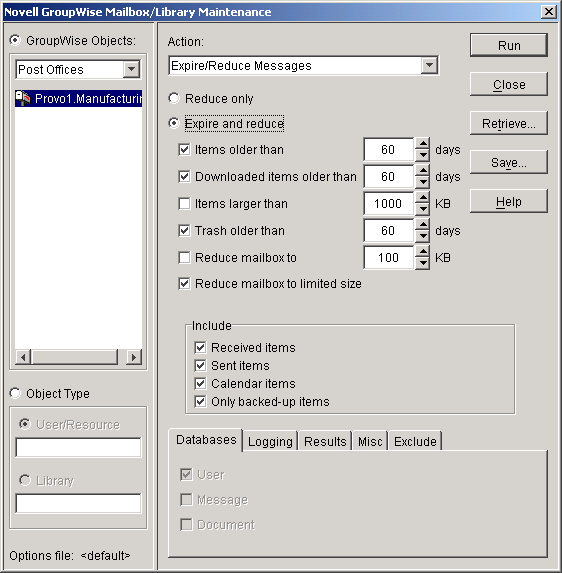
Task: Open the Action dropdown list
Action: coord(429,65)
